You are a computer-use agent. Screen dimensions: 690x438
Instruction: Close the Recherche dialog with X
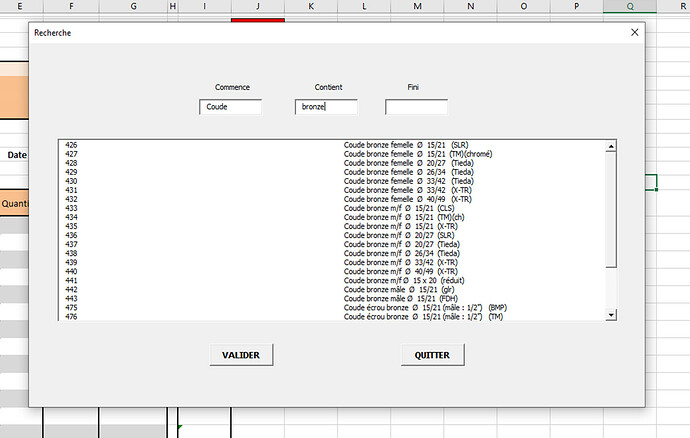[x=634, y=32]
